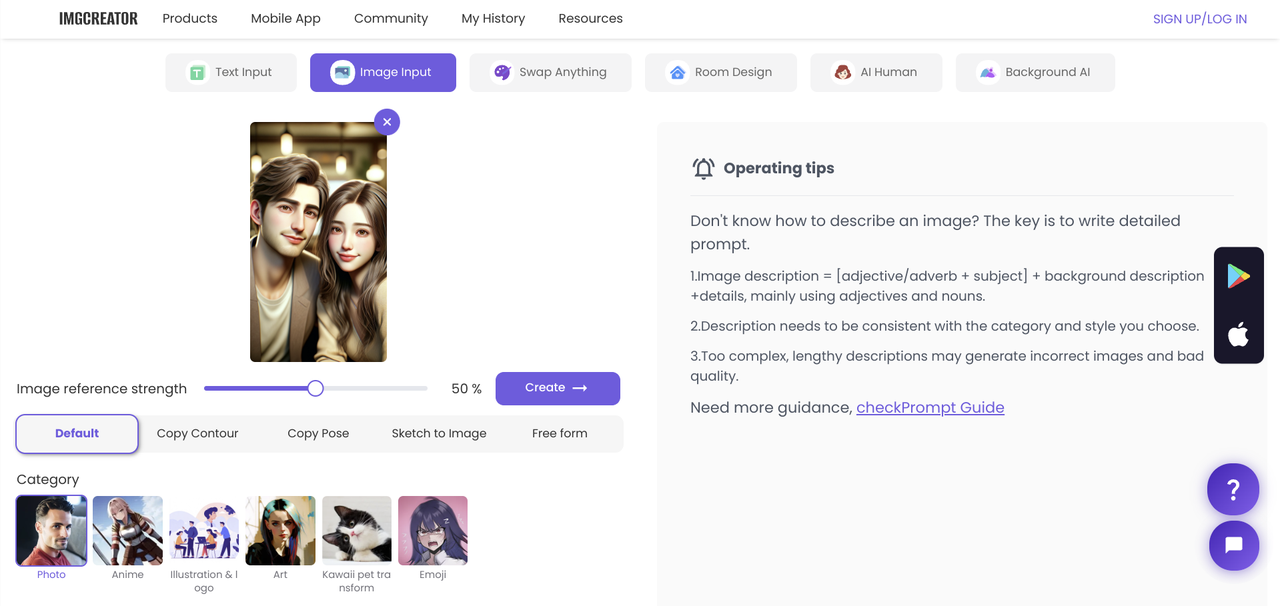Click SIGN UP/LOG IN link
The width and height of the screenshot is (1280, 606).
(x=1200, y=19)
